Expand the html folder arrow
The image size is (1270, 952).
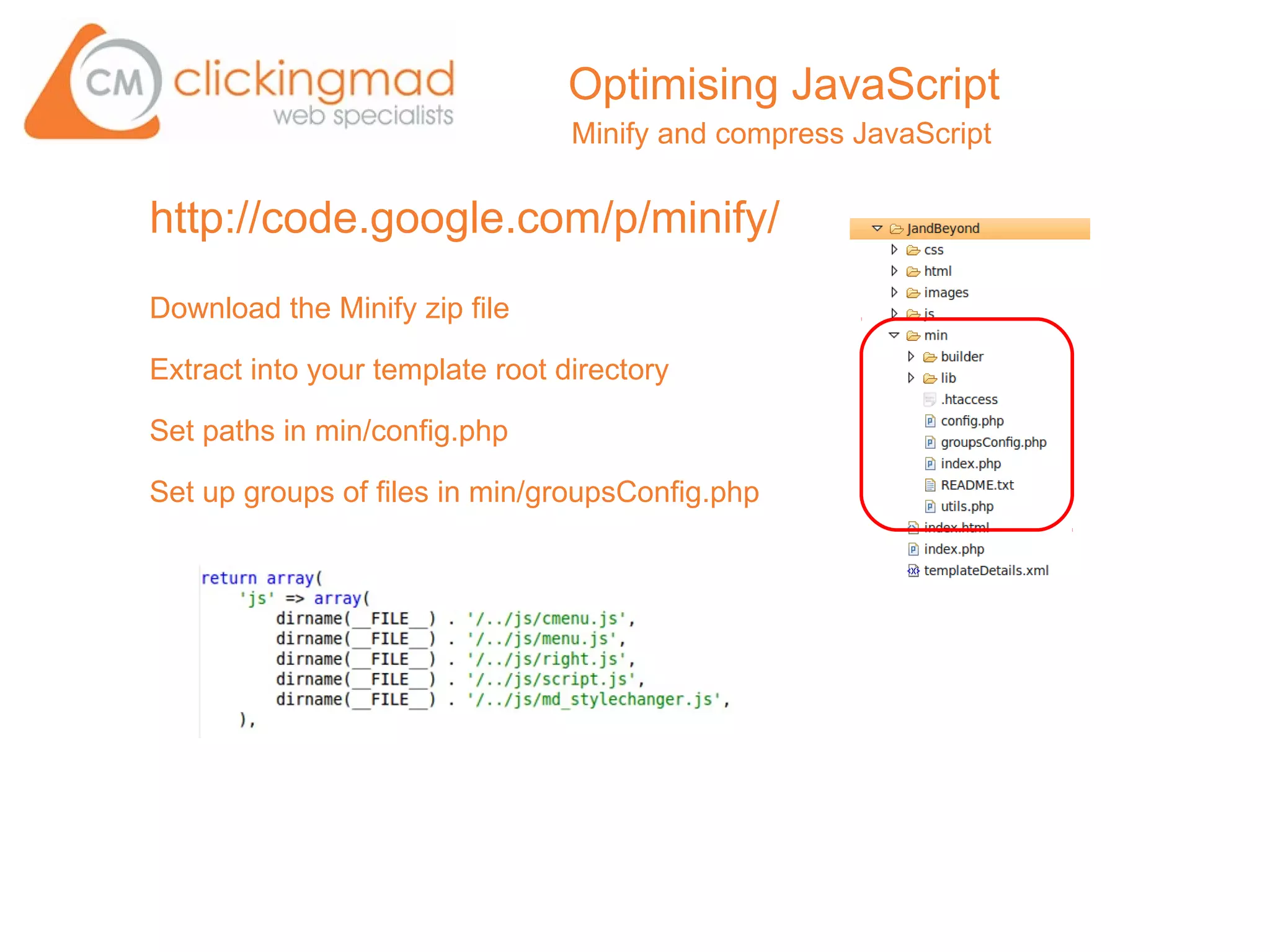pos(894,271)
